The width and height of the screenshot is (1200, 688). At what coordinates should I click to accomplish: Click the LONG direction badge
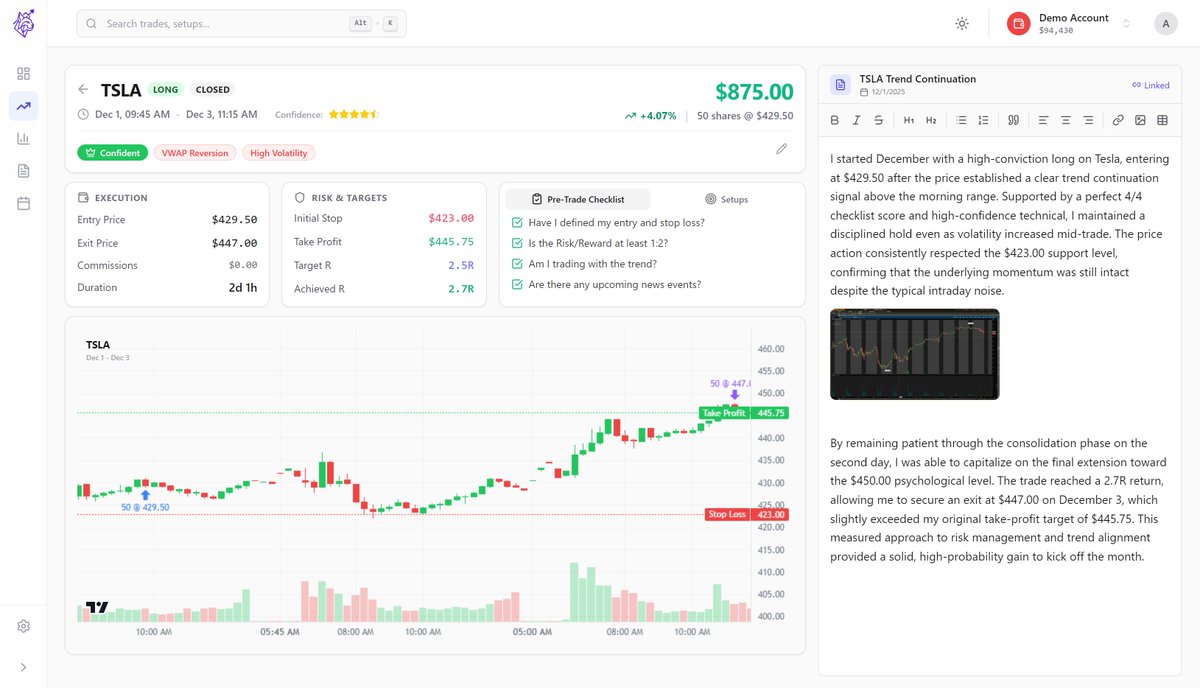tap(166, 90)
